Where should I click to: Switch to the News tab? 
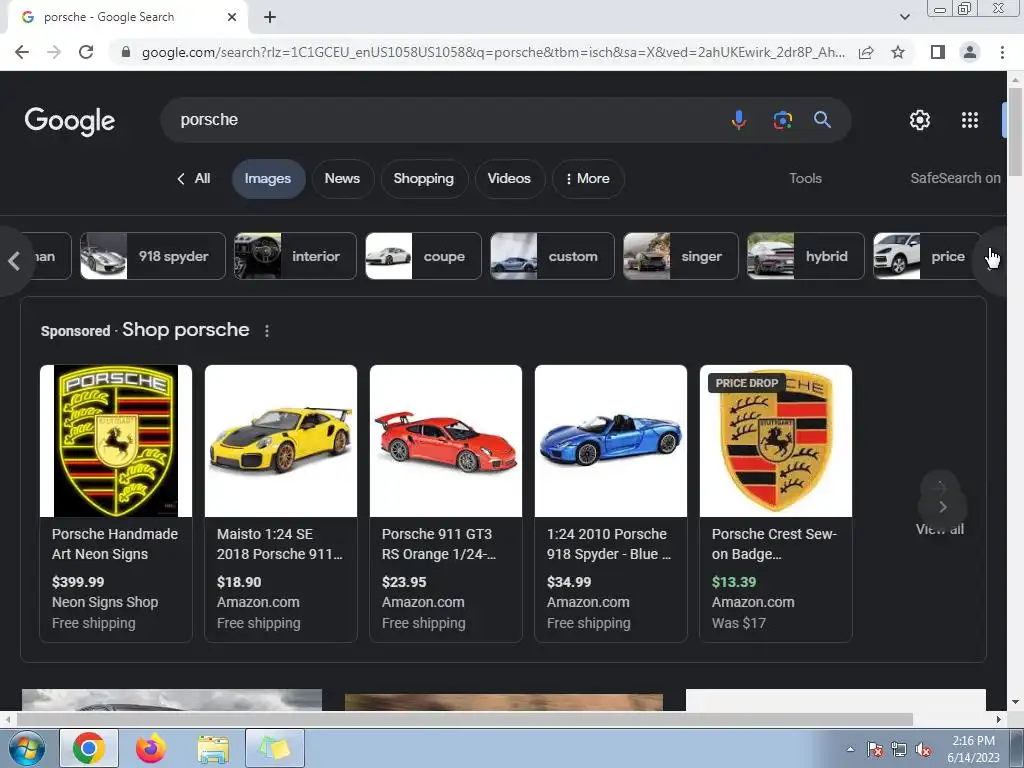pos(342,178)
